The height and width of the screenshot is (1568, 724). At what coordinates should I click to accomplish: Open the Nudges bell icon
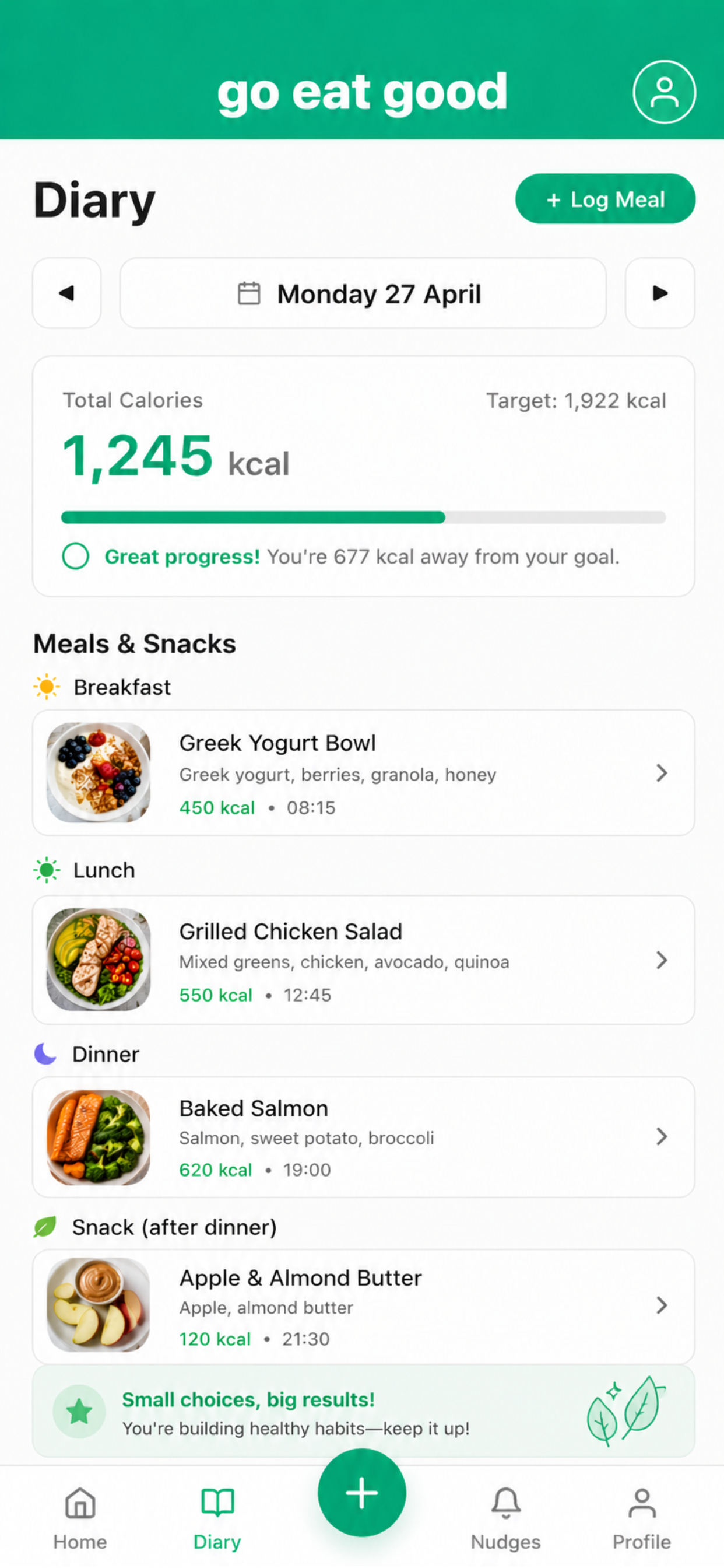coord(505,1501)
